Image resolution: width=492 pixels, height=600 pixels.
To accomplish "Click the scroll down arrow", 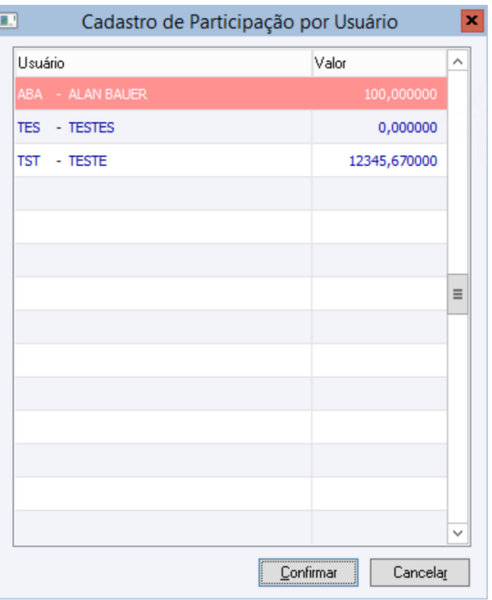I will [458, 533].
